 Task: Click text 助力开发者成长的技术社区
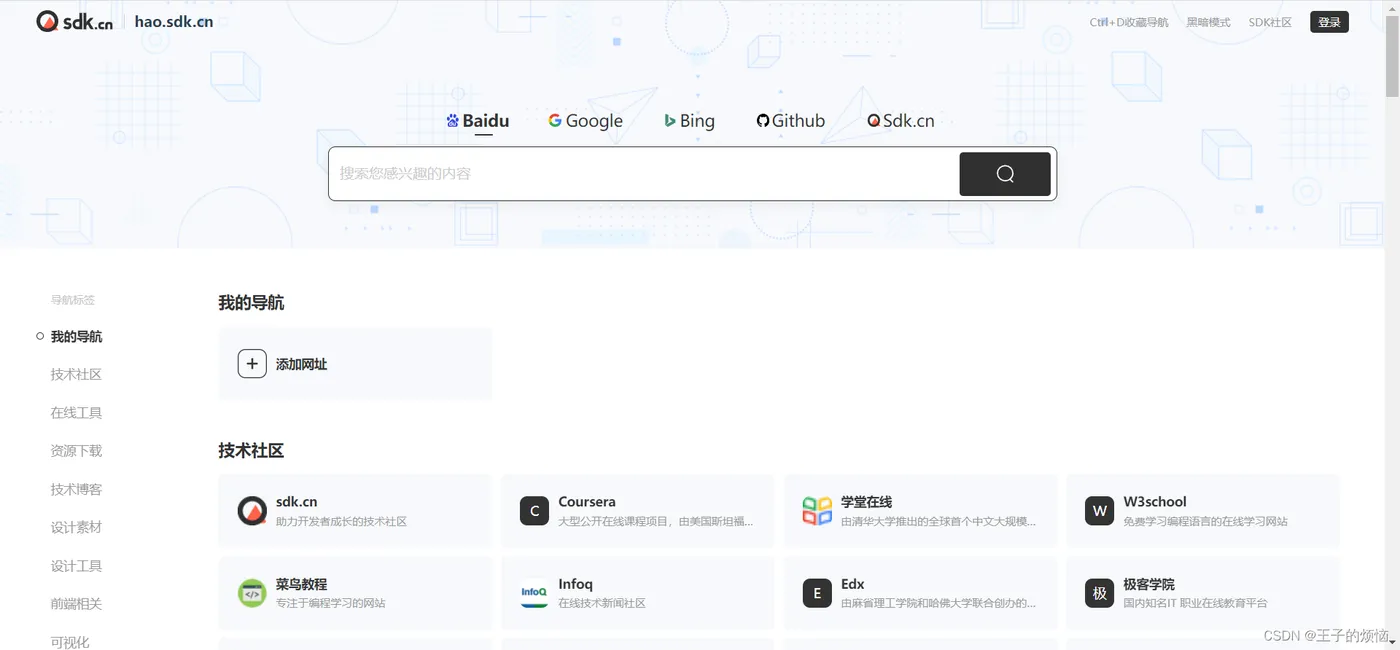tap(342, 522)
